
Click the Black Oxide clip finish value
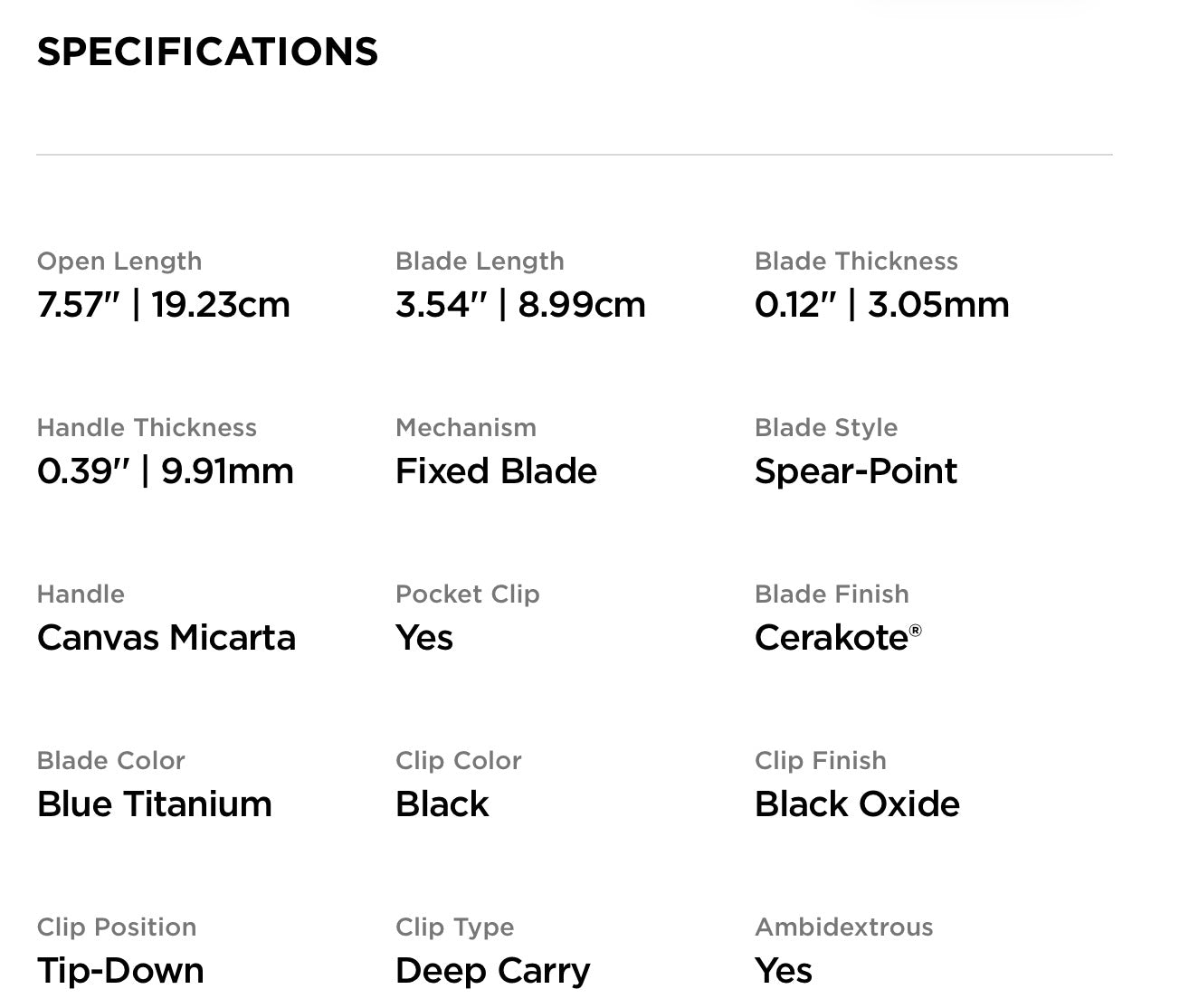(857, 804)
